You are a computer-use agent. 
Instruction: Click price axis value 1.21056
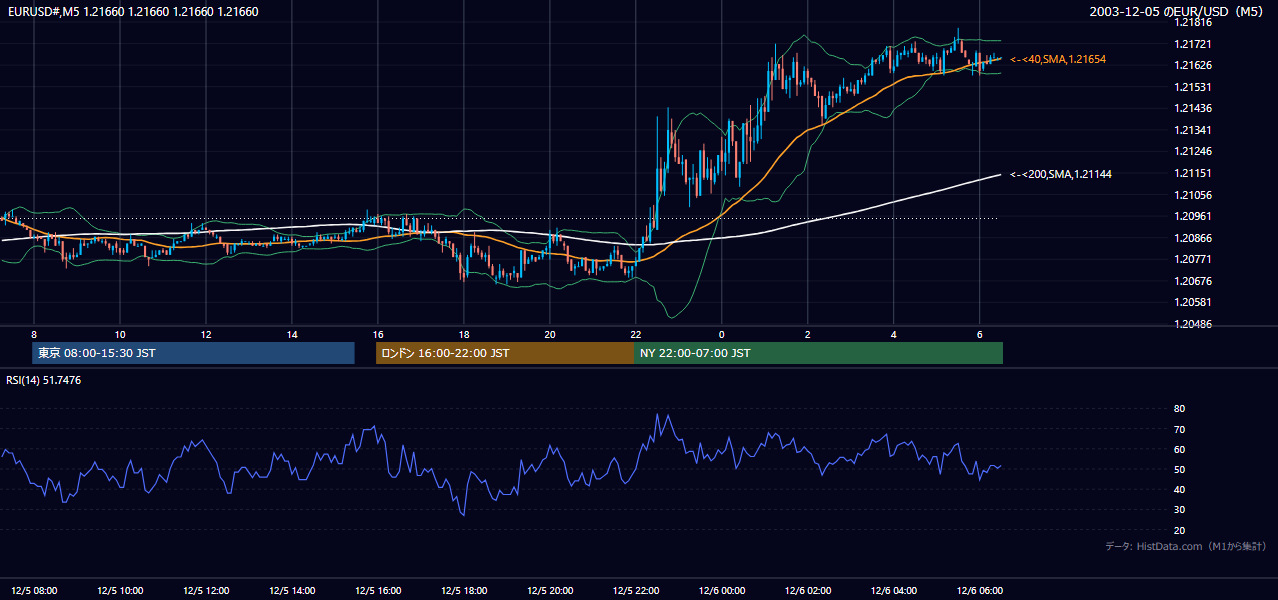(1192, 195)
